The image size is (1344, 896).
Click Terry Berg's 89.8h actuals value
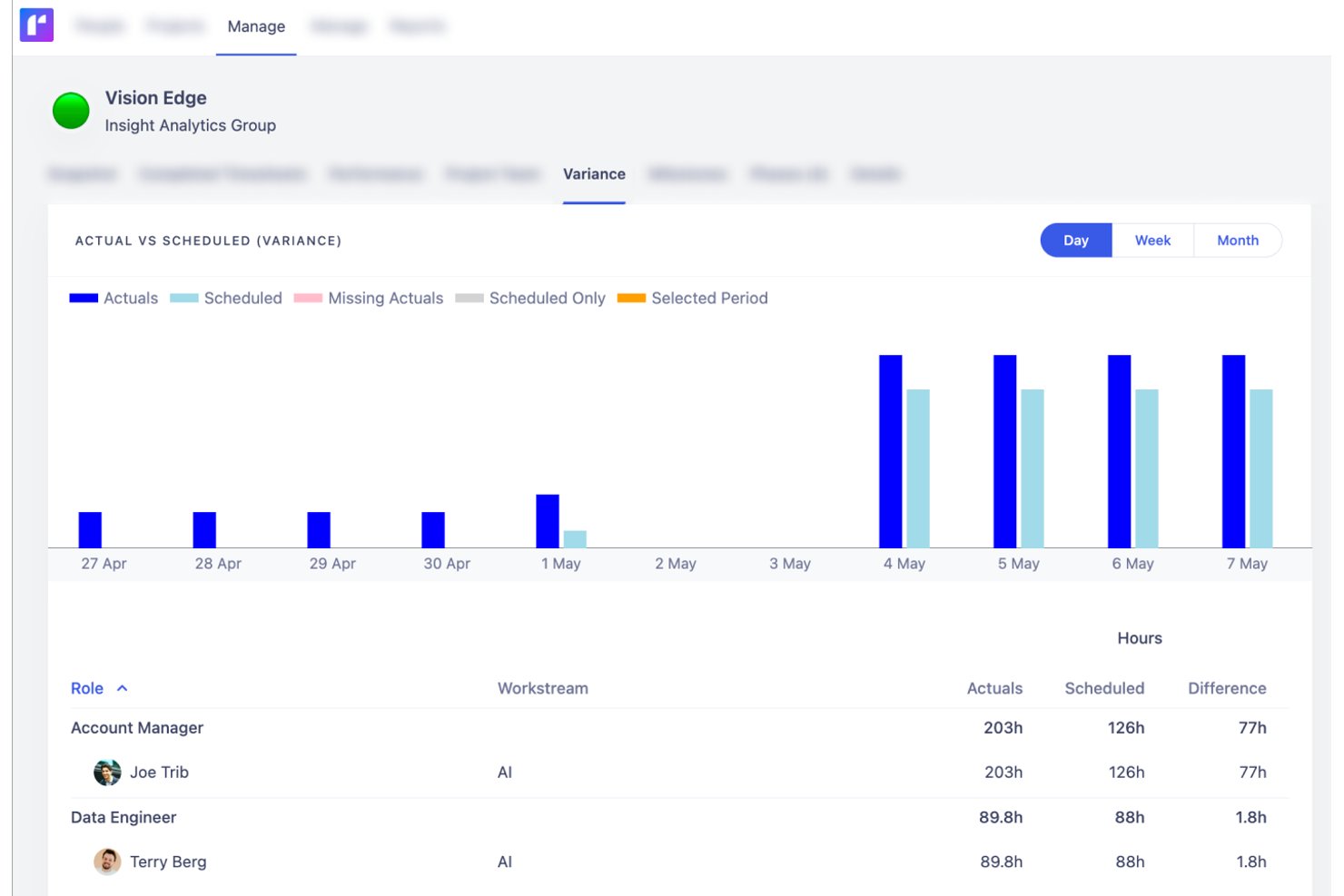click(x=1002, y=862)
